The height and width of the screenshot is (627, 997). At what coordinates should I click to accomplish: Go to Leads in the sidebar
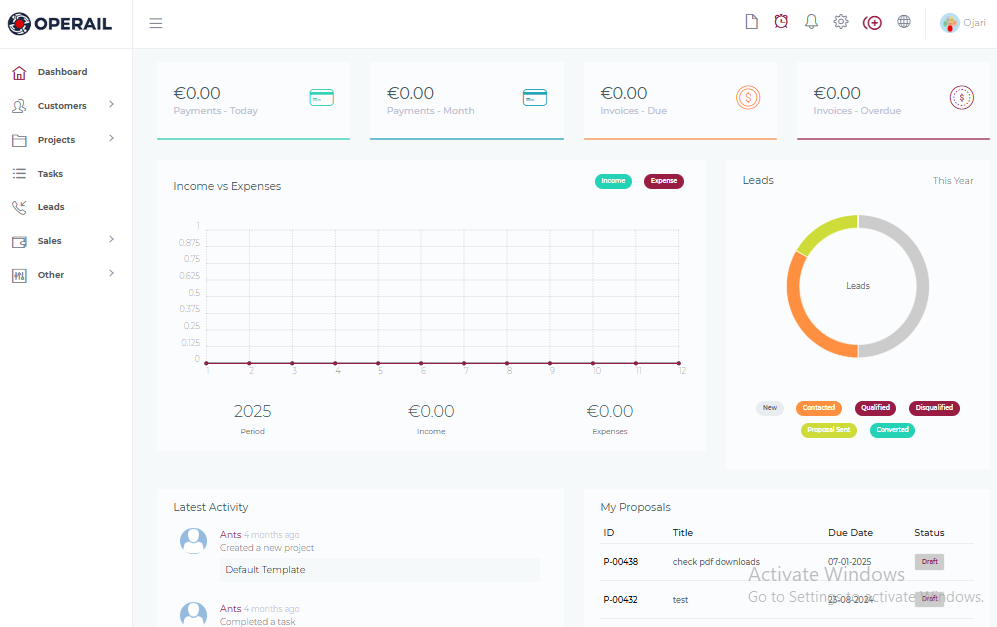click(x=51, y=207)
